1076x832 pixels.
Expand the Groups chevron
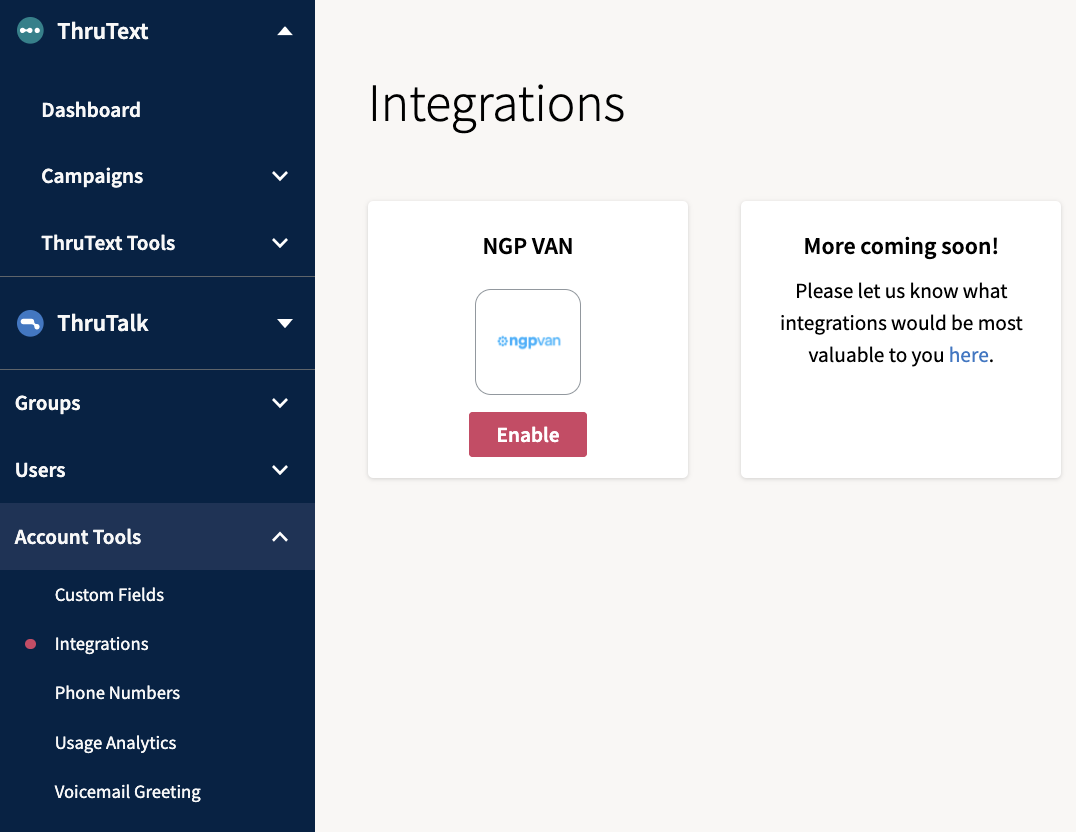coord(280,403)
